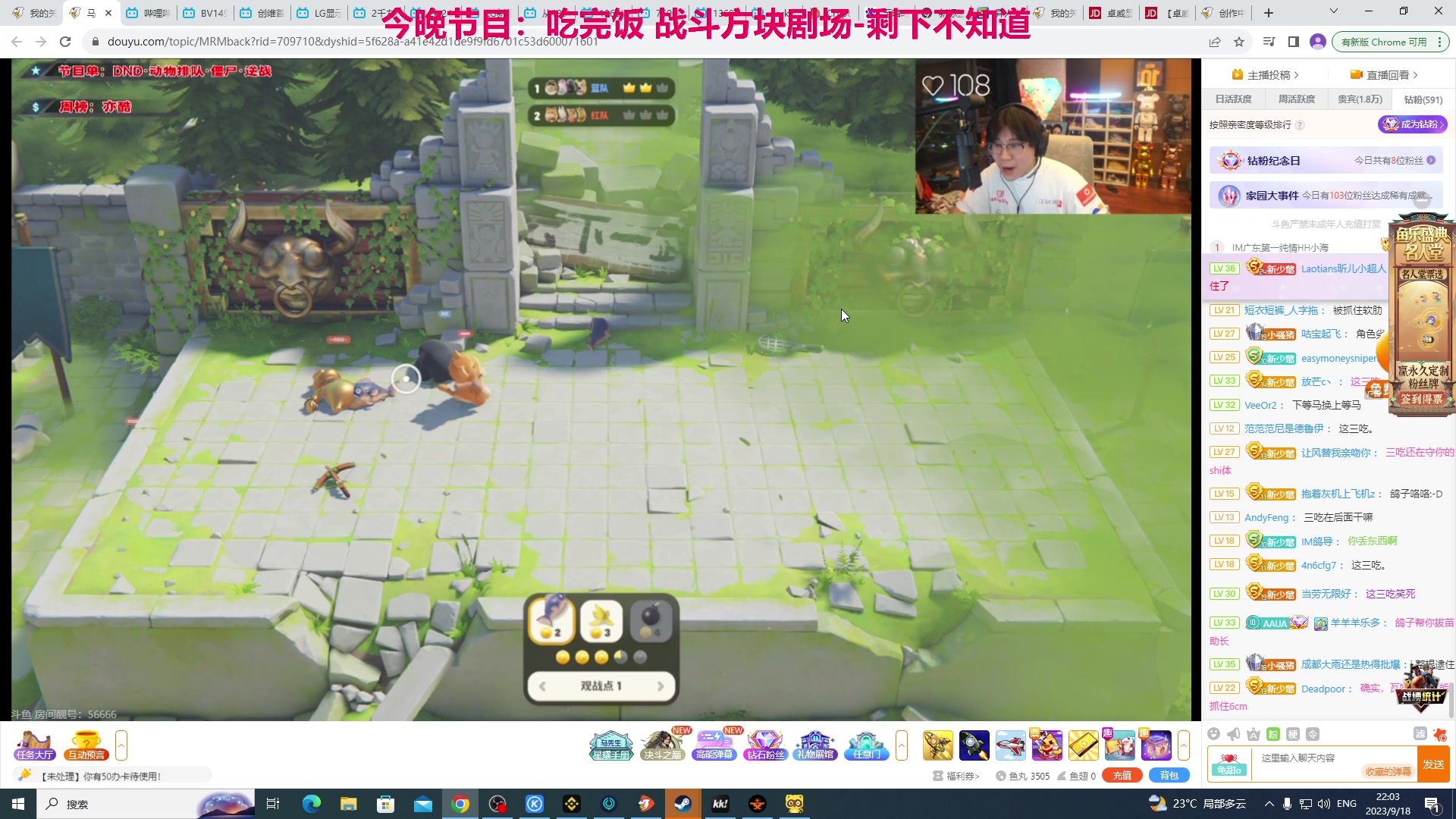Toggle the 滤 chat filter button
This screenshot has height=819, width=1456.
(1420, 734)
